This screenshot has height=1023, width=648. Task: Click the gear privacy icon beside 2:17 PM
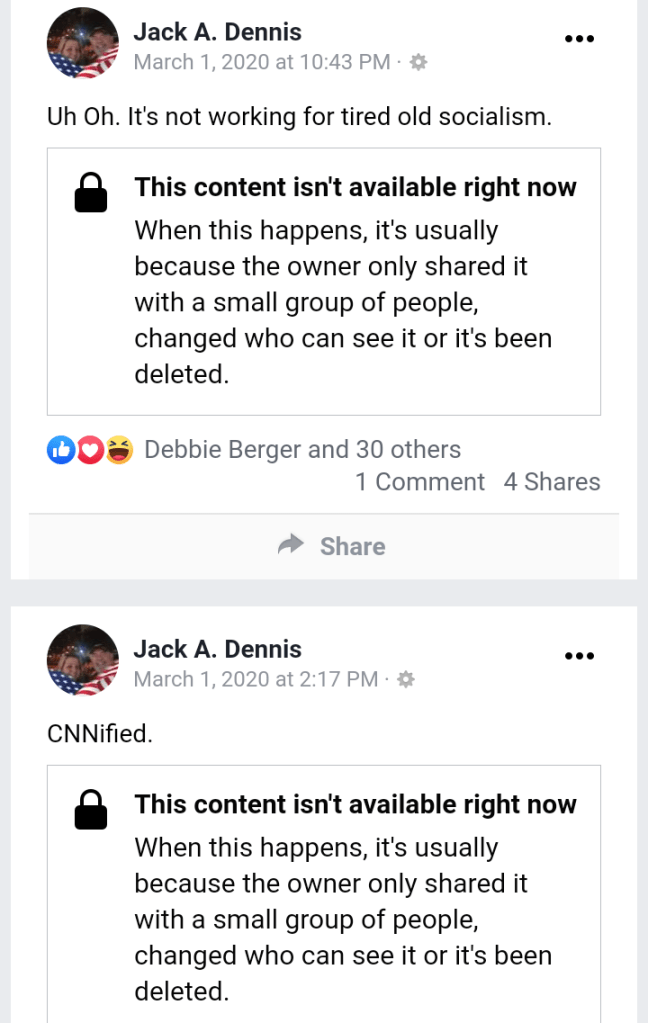405,680
